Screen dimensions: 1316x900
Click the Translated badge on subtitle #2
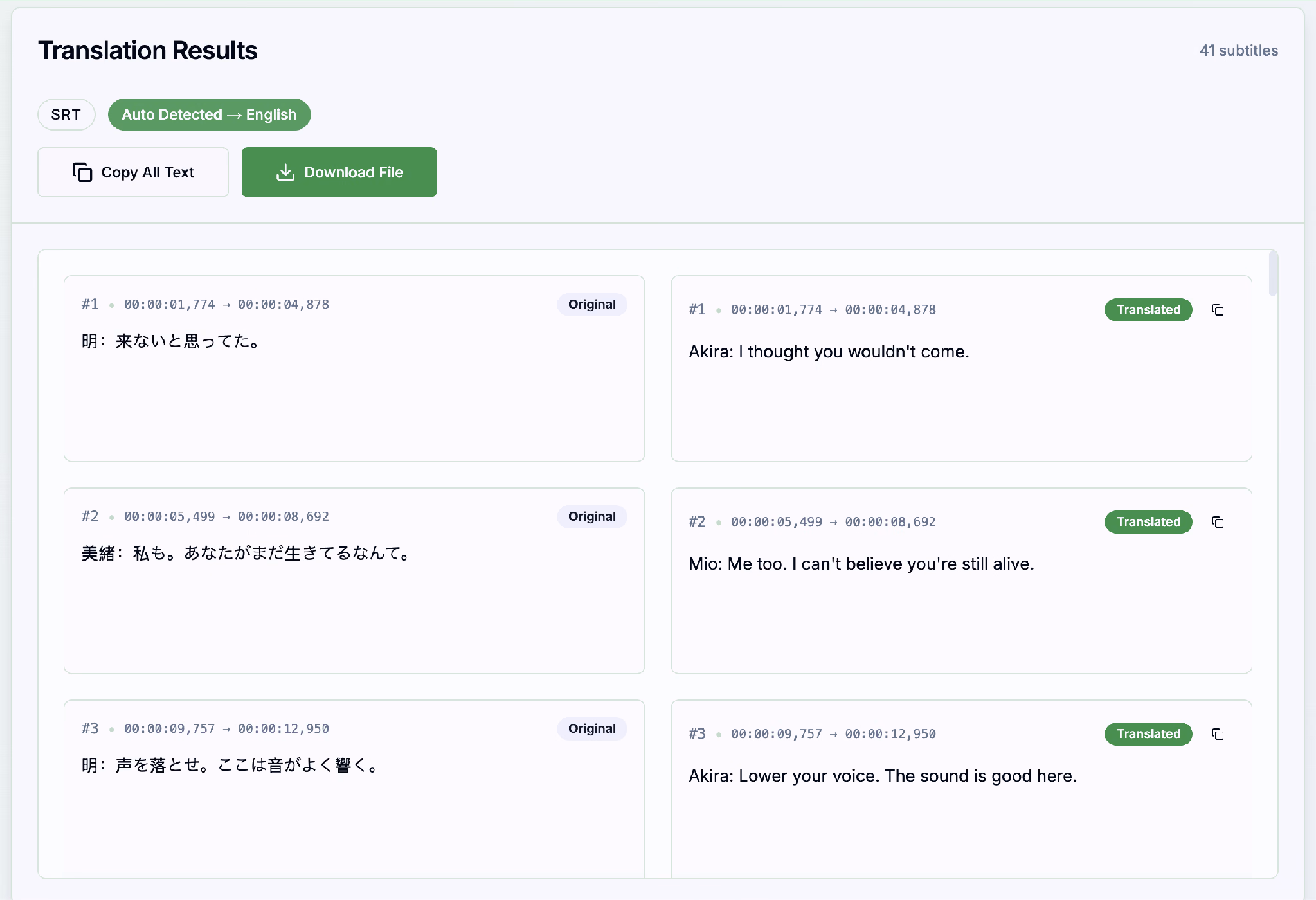1148,522
